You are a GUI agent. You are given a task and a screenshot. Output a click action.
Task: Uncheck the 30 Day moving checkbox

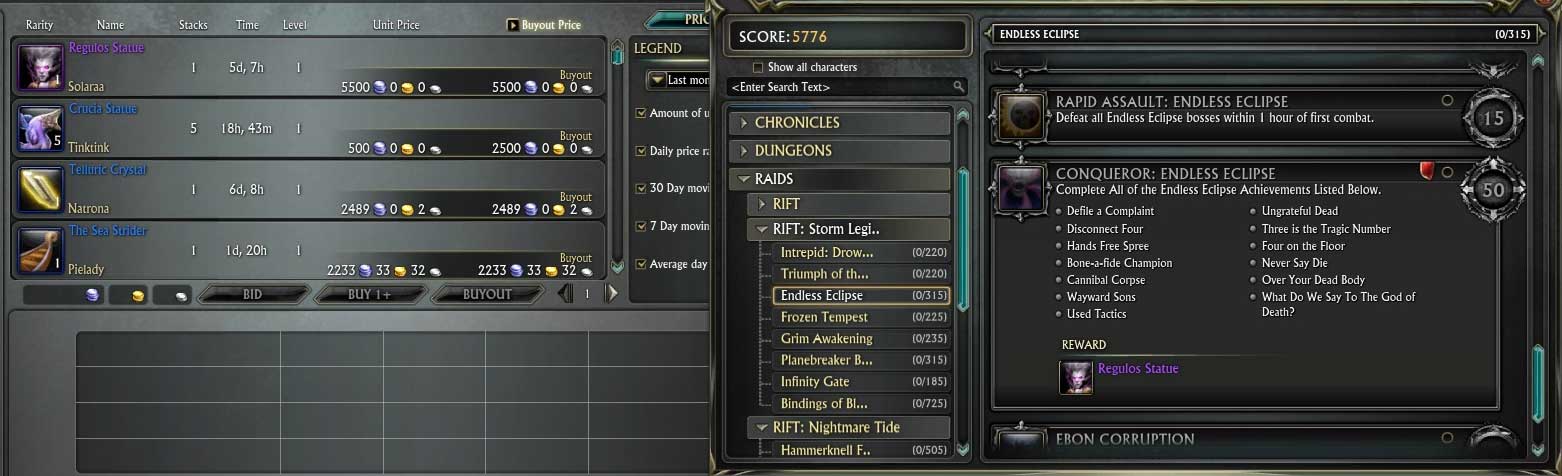click(641, 188)
